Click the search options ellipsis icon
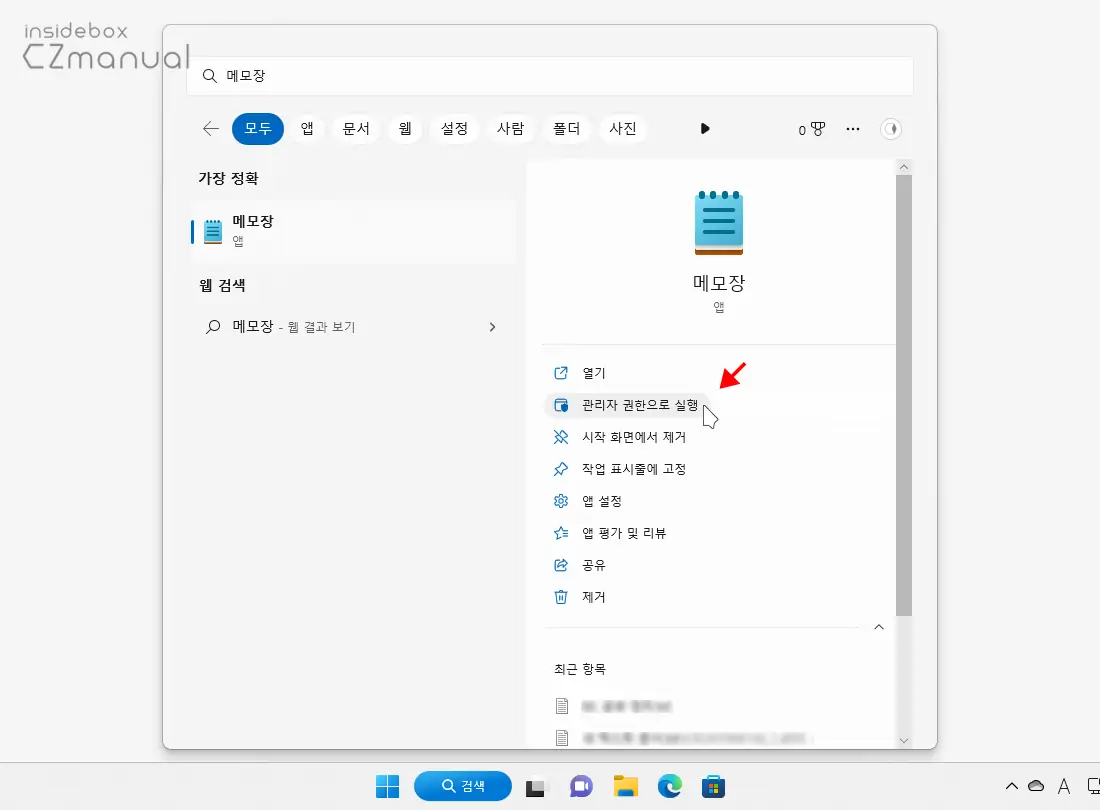Image resolution: width=1100 pixels, height=810 pixels. 852,128
